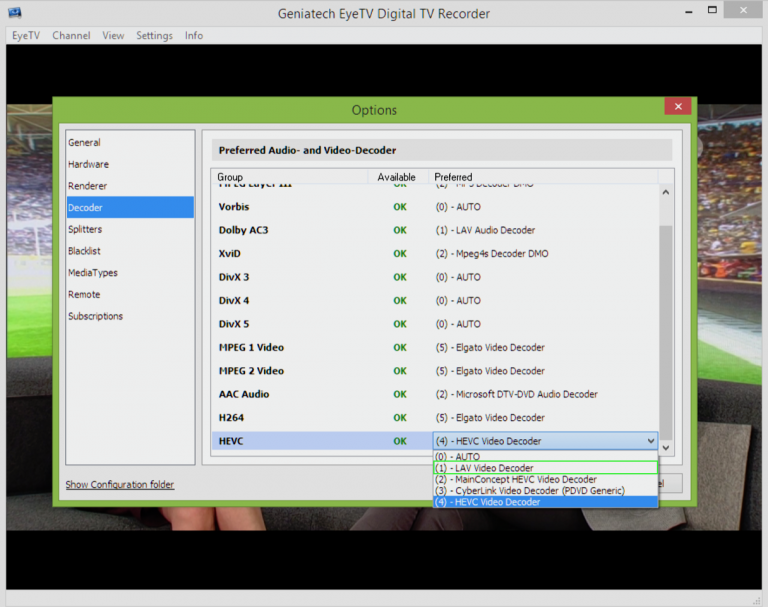Viewport: 768px width, 607px height.
Task: Open the Channel menu
Action: click(71, 36)
